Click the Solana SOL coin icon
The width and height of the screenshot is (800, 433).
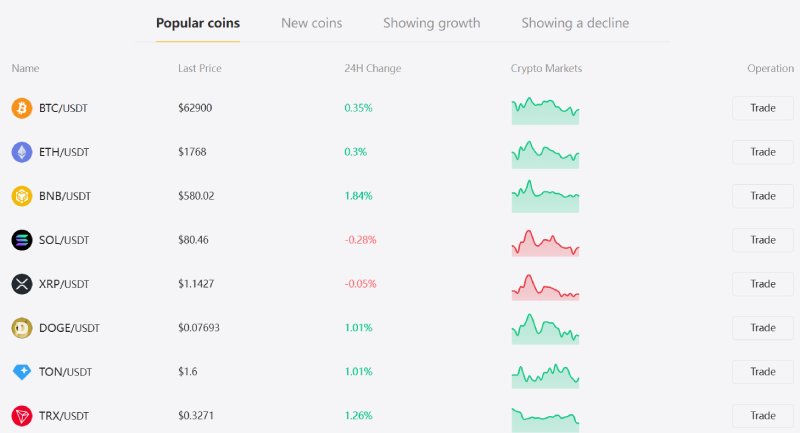tap(22, 240)
